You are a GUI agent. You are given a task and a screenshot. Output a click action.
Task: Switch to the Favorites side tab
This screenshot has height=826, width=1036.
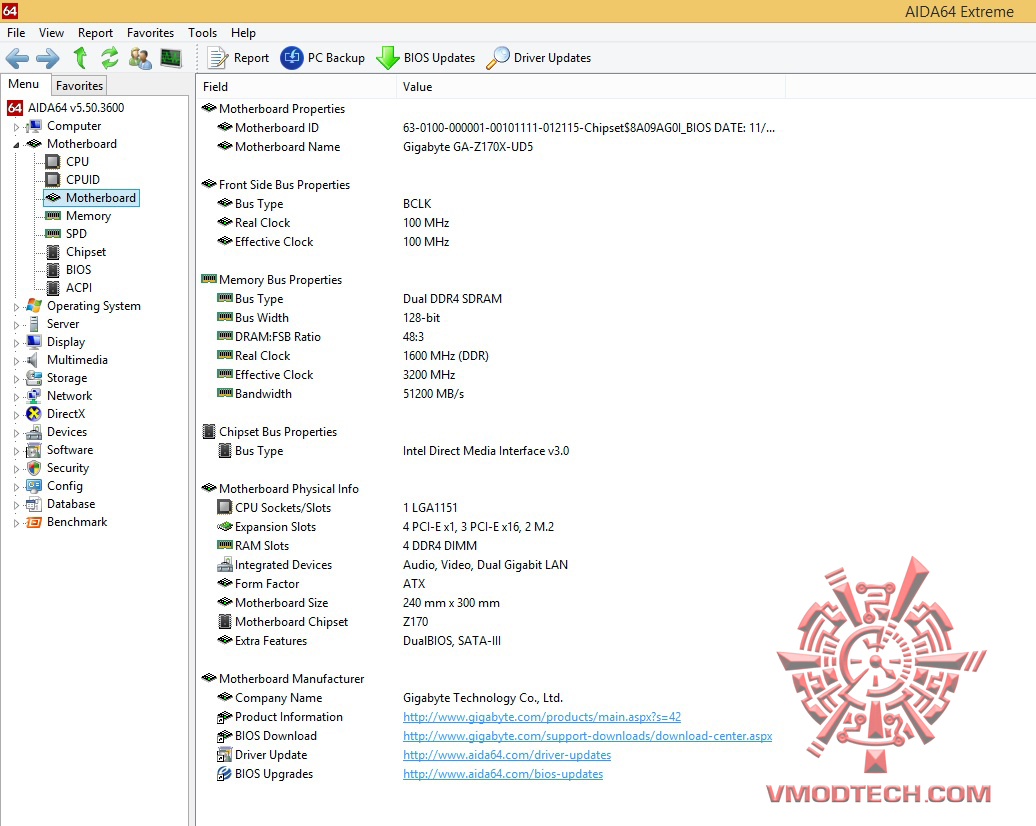[x=79, y=85]
